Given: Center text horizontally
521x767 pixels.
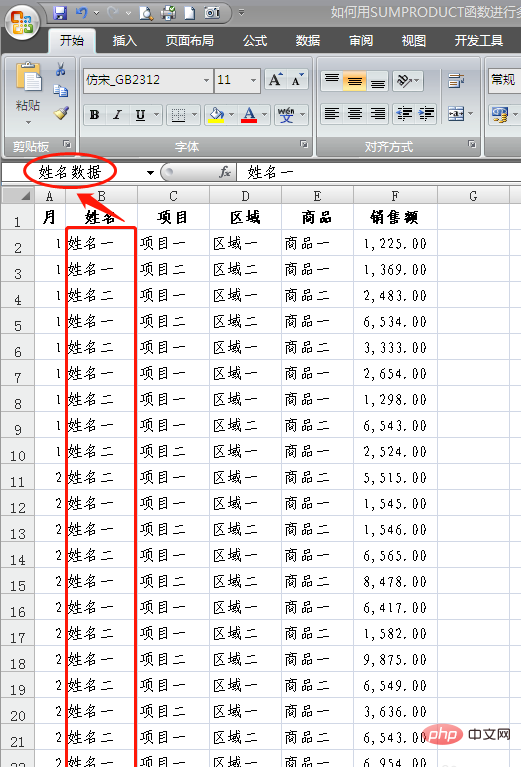Looking at the screenshot, I should pos(355,114).
